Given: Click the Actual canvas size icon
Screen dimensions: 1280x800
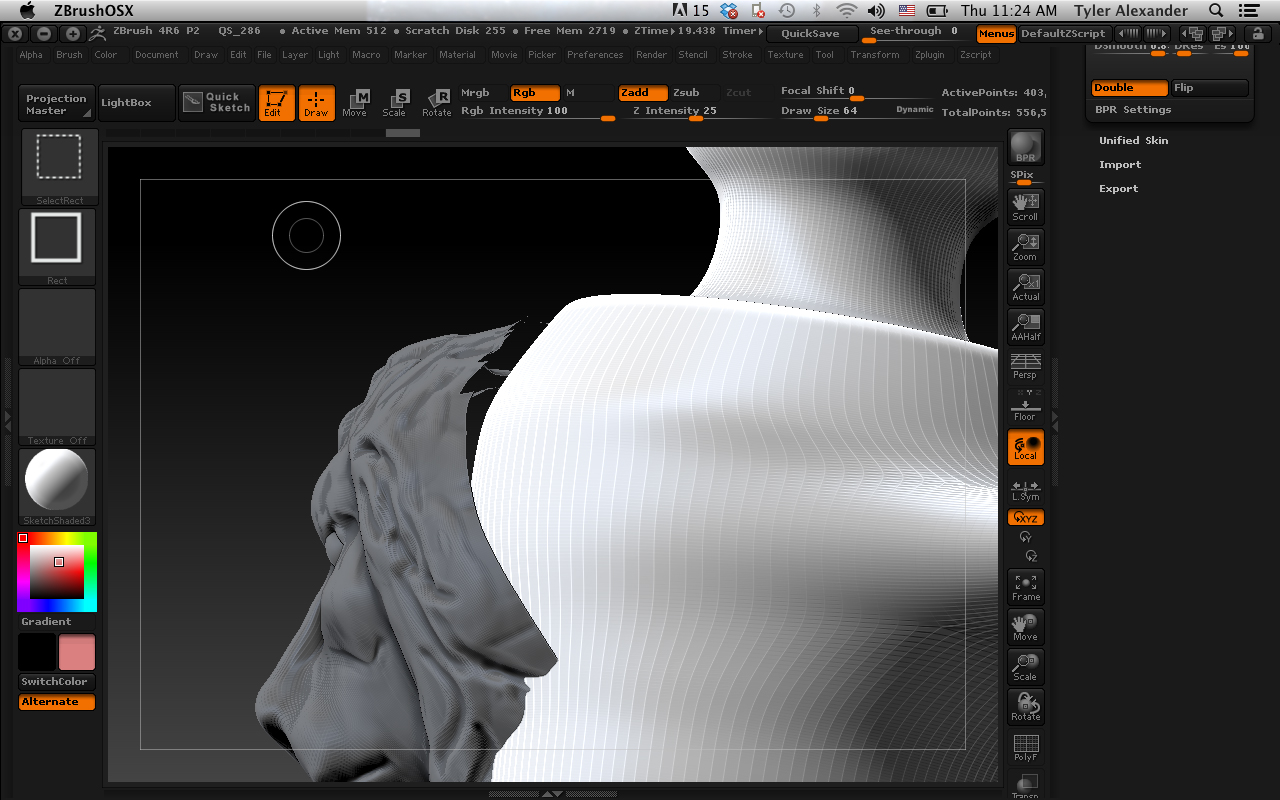Looking at the screenshot, I should click(x=1025, y=287).
